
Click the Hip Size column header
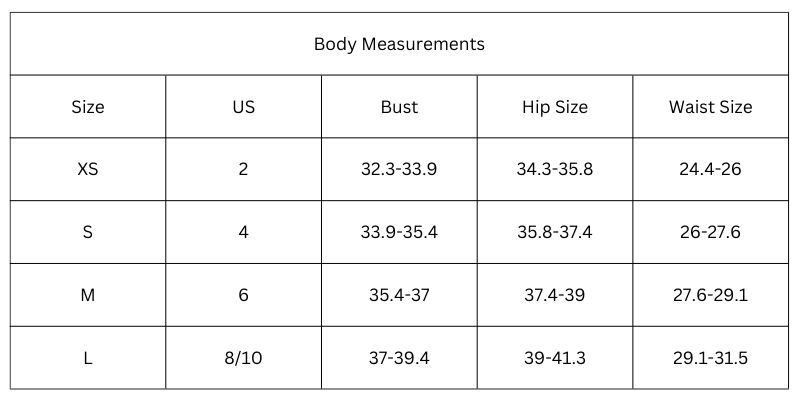[x=555, y=107]
